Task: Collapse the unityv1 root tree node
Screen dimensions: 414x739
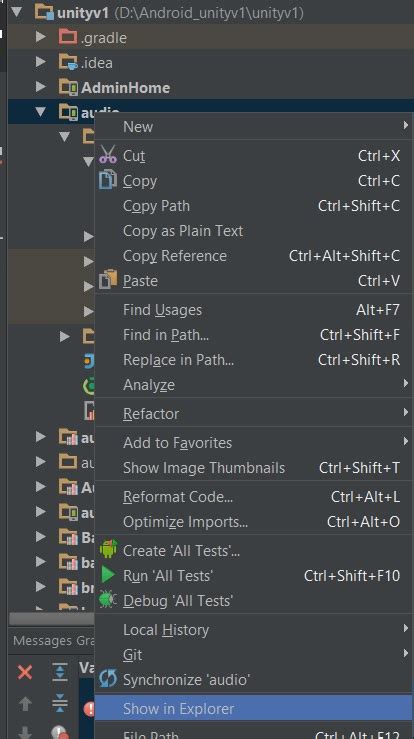Action: 17,12
